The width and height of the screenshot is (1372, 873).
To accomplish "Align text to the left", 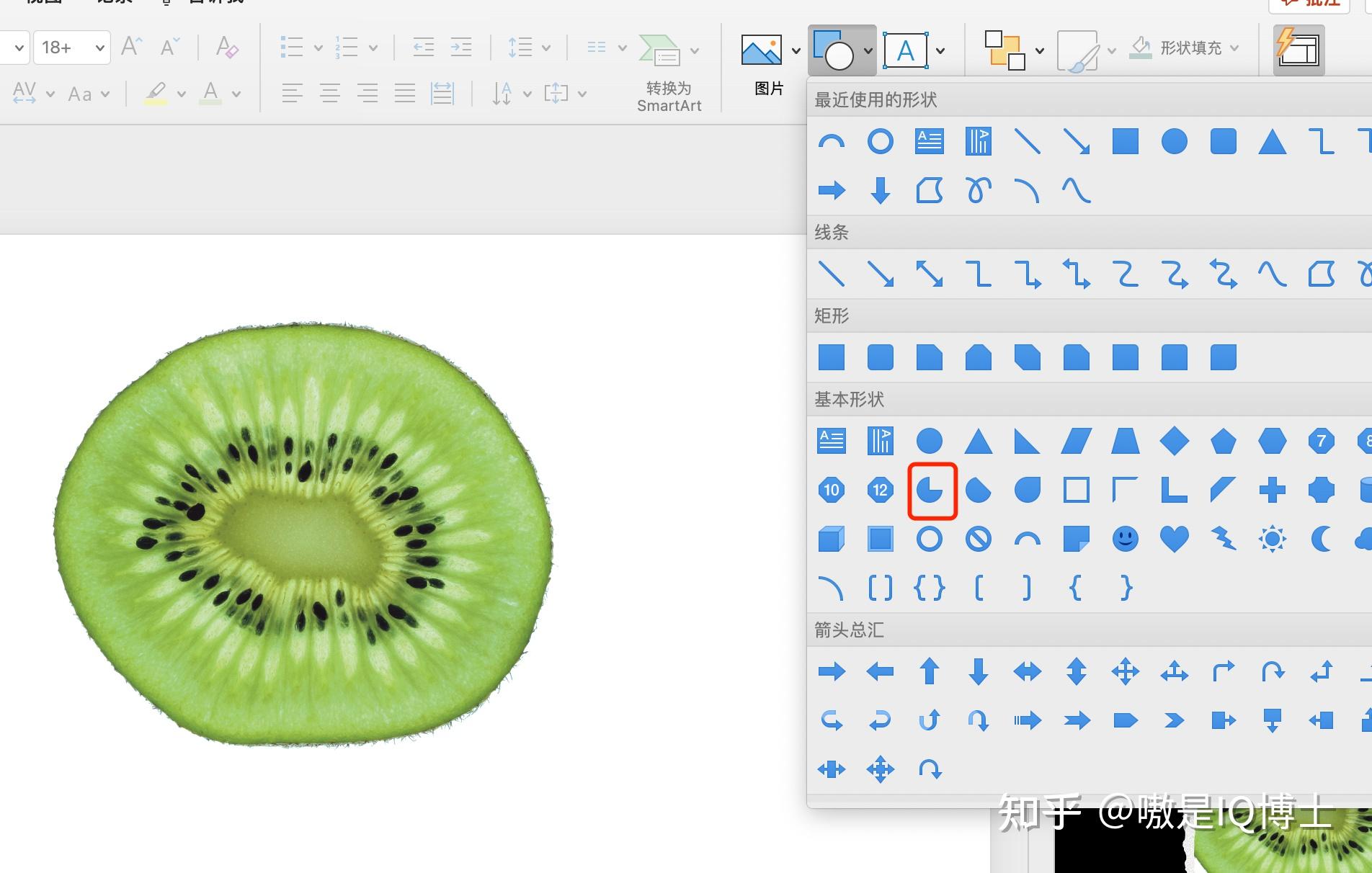I will point(292,93).
